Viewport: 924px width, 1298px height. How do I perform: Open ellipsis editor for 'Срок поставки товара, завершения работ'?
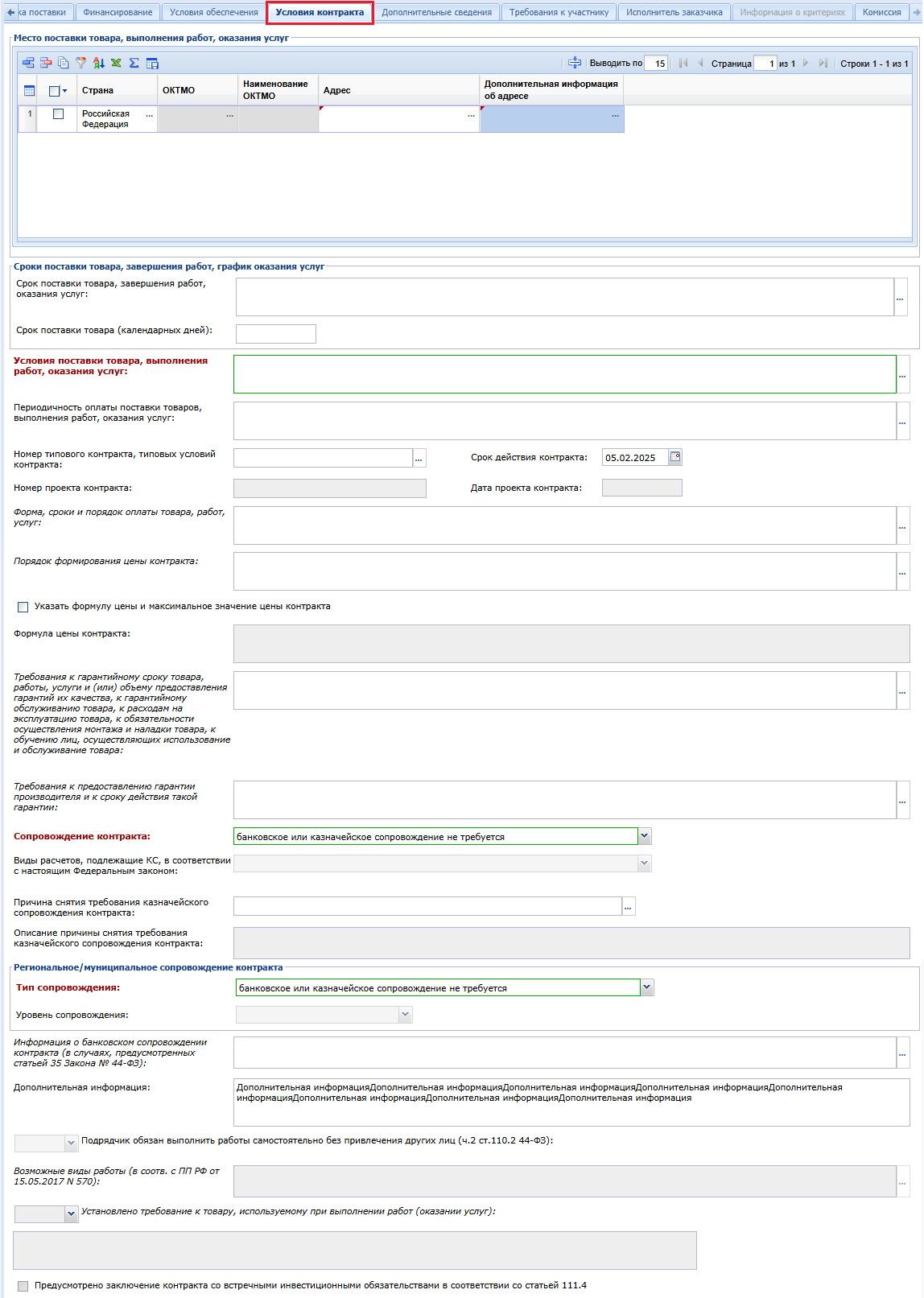(900, 297)
